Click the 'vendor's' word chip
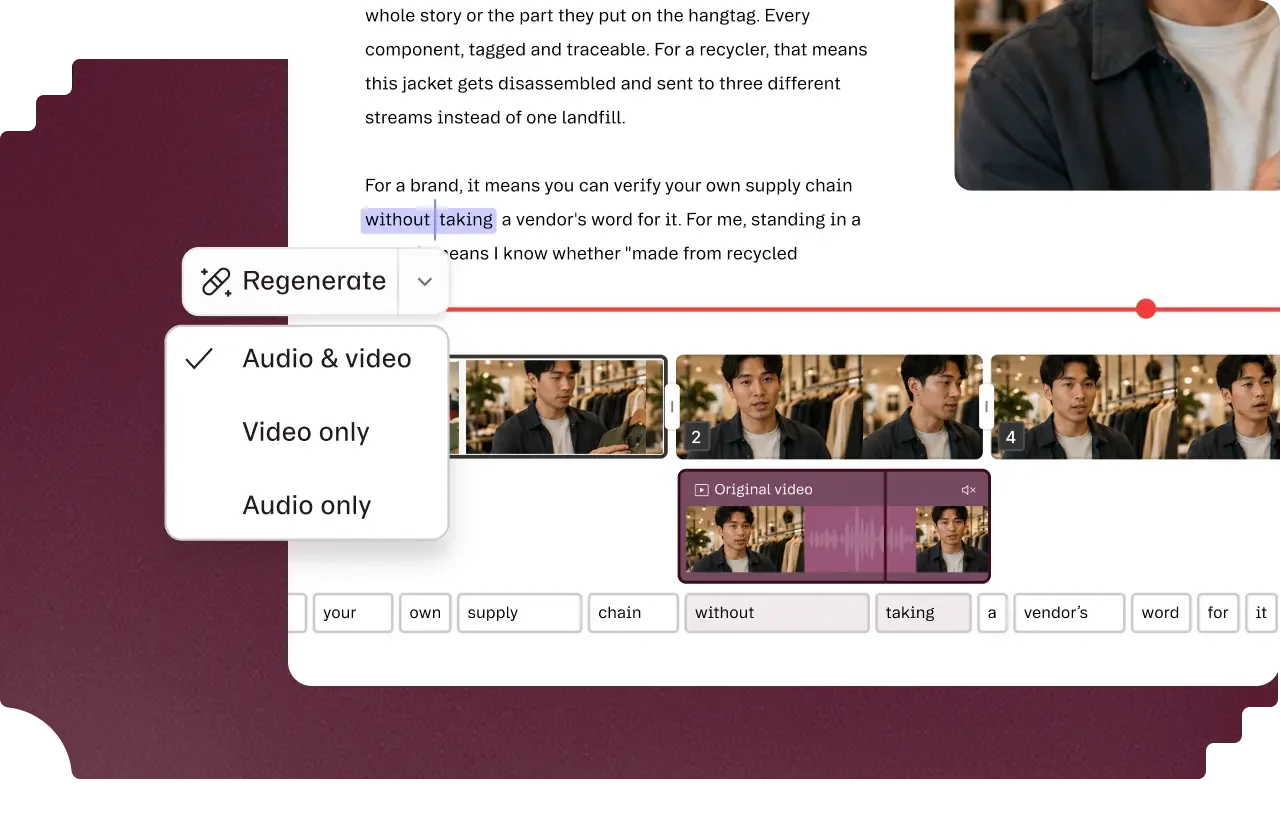1281x840 pixels. (1069, 613)
